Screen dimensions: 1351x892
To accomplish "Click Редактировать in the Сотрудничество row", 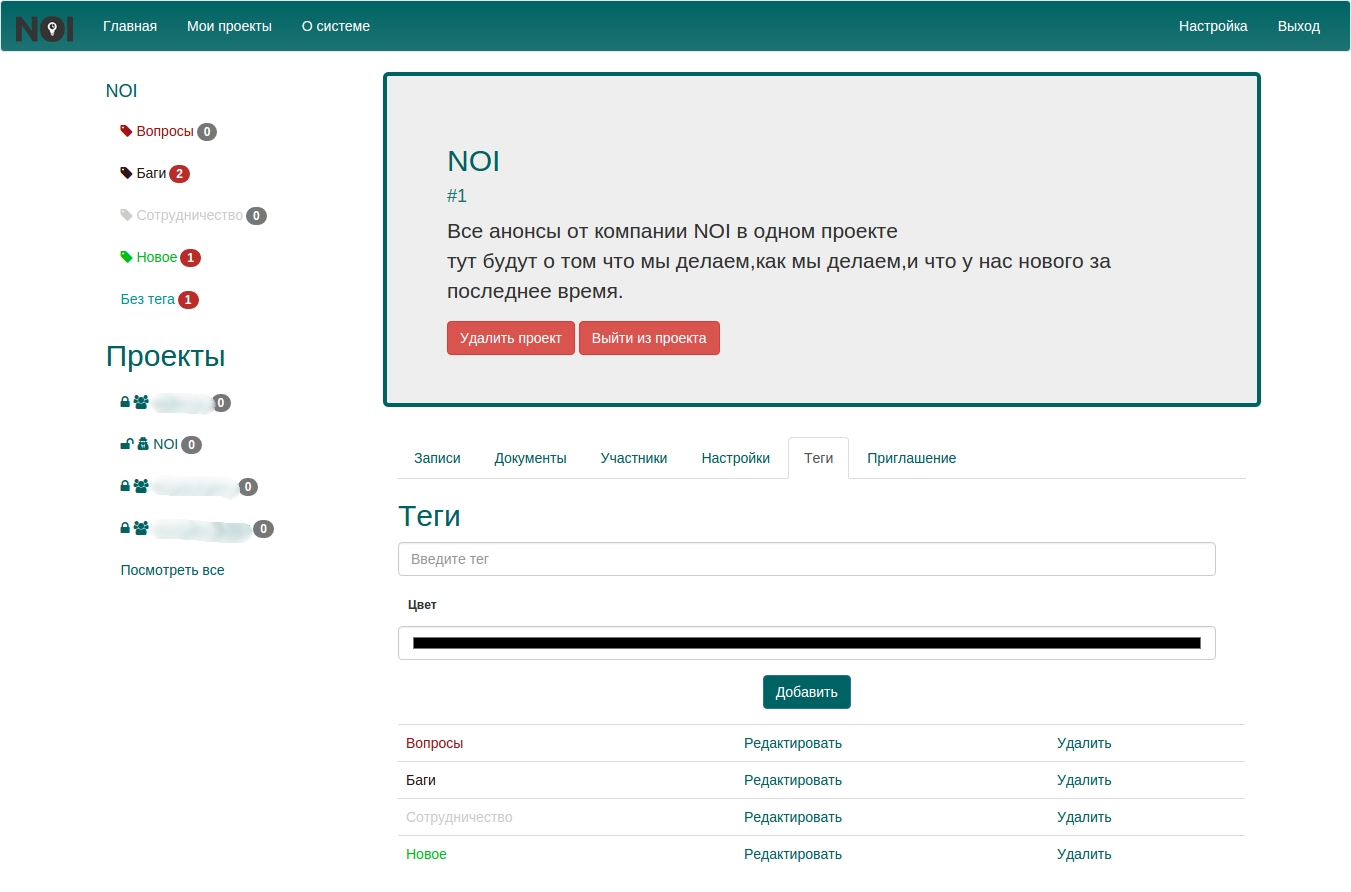I will 793,817.
